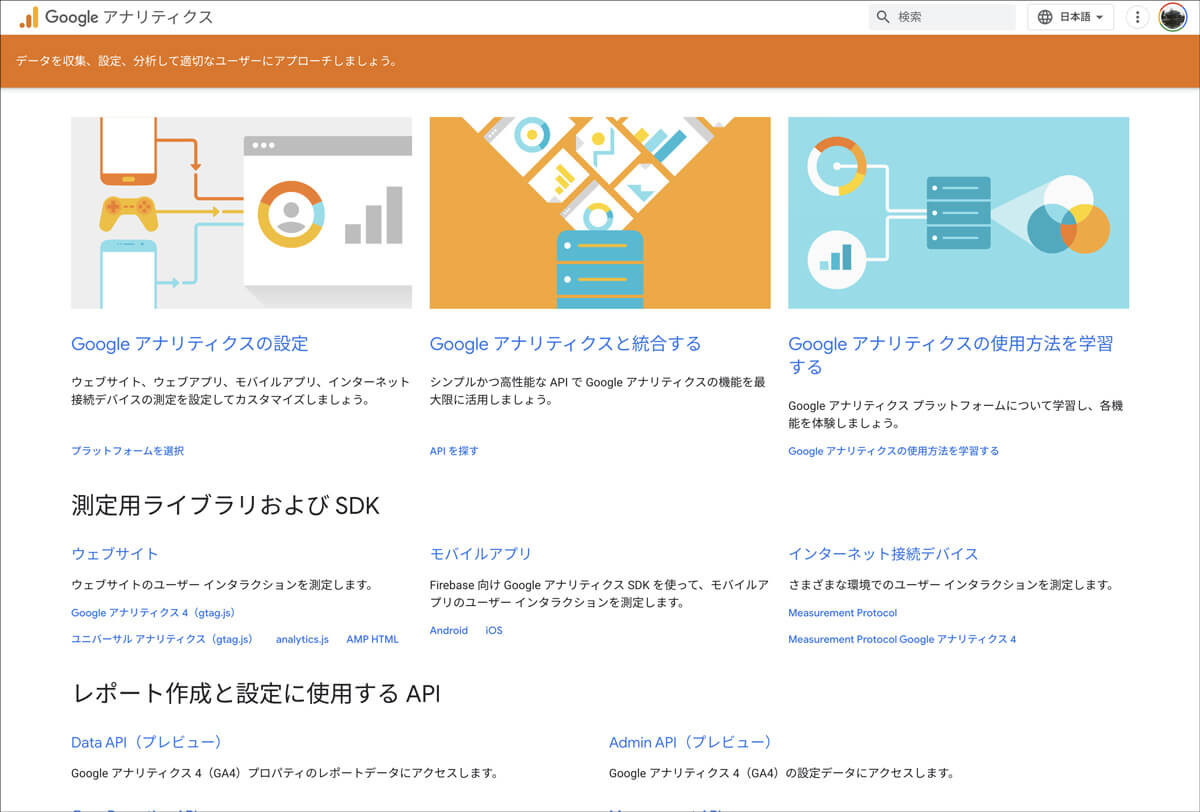1200x812 pixels.
Task: Open the Google アナリティクスと統合する illustration
Action: point(600,213)
